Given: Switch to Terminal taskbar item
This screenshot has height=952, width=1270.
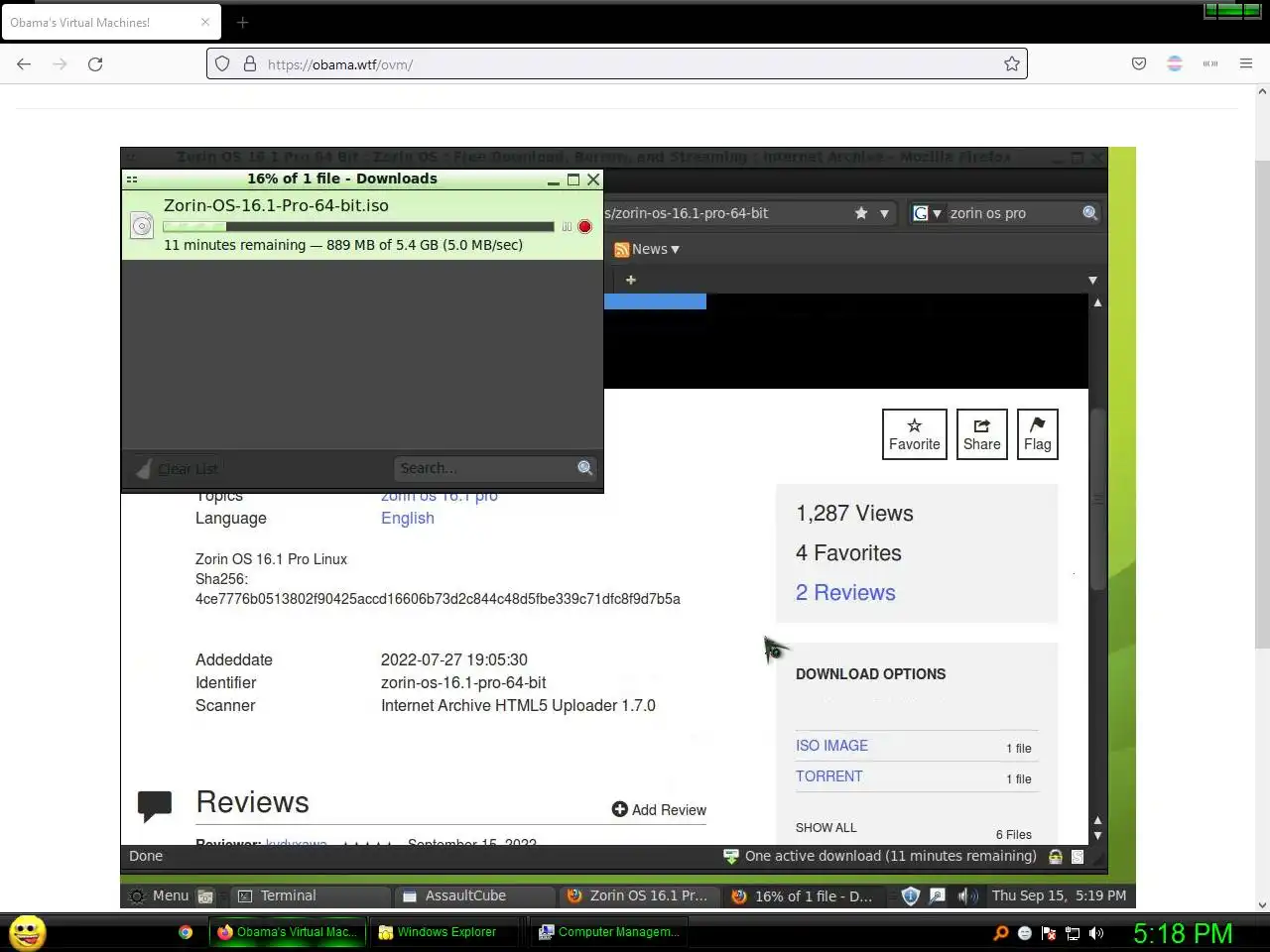Looking at the screenshot, I should 311,895.
